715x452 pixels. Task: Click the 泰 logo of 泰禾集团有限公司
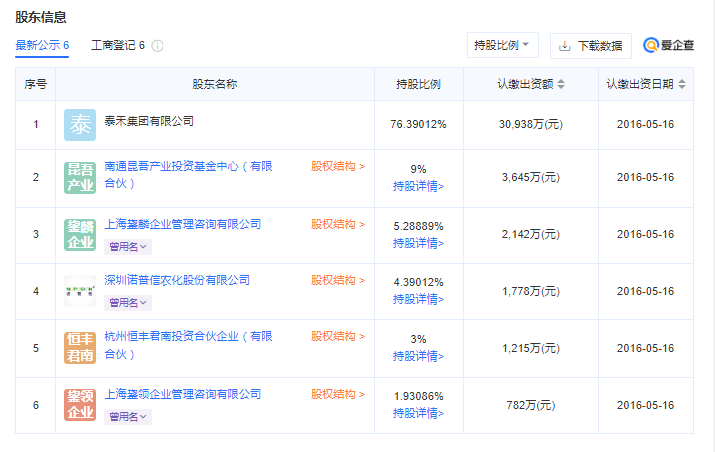point(80,125)
